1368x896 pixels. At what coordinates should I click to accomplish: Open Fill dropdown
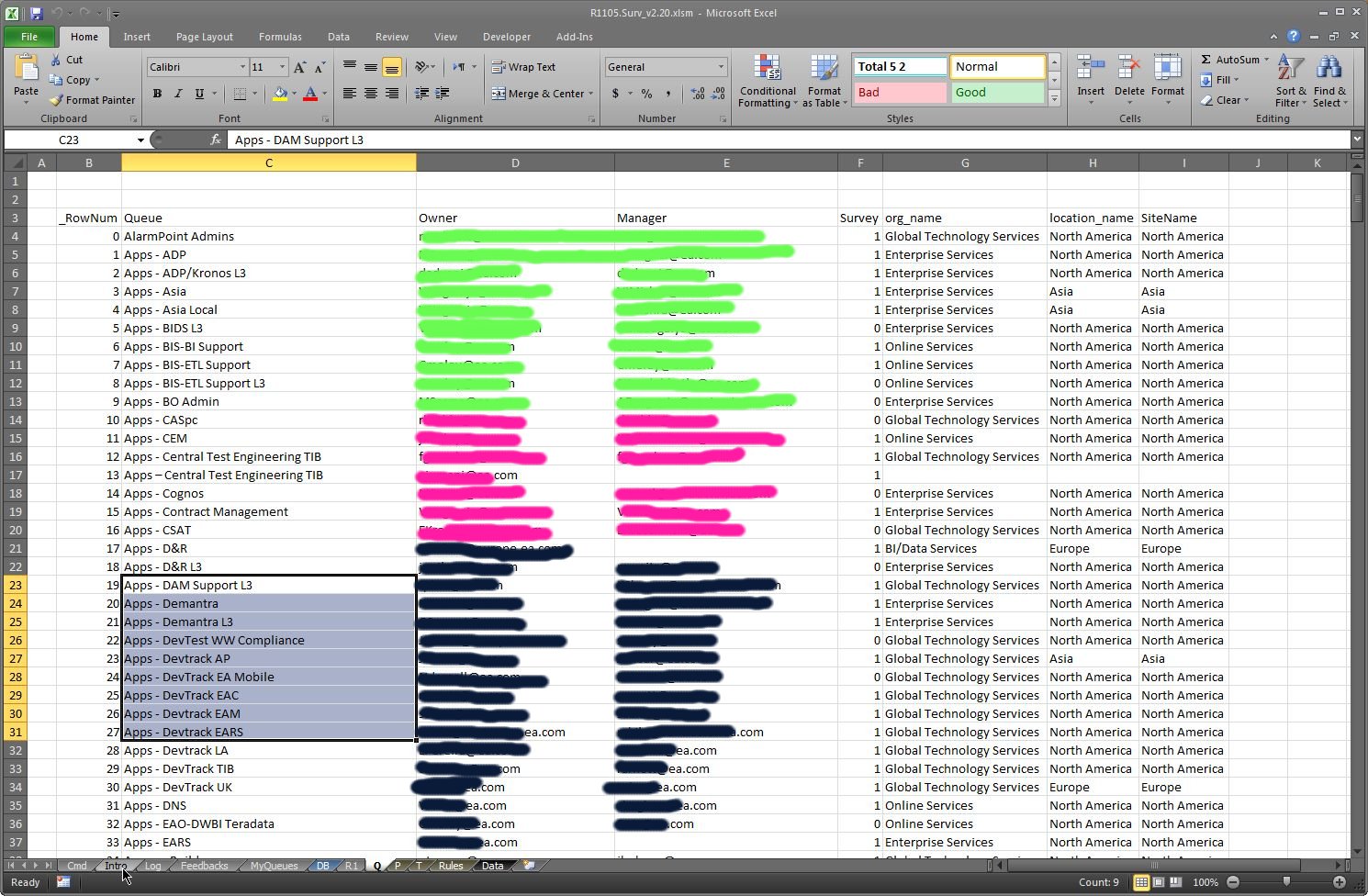coord(1220,80)
